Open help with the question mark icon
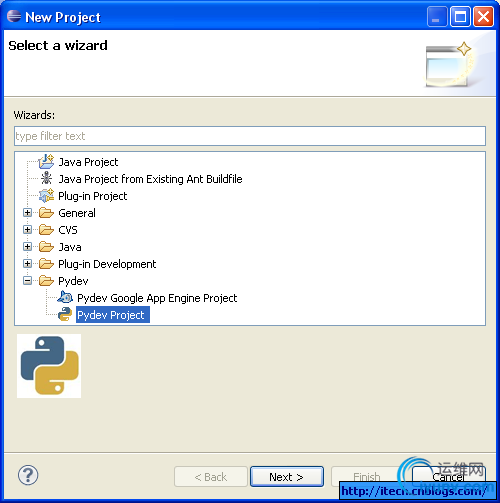The width and height of the screenshot is (500, 503). pos(28,475)
